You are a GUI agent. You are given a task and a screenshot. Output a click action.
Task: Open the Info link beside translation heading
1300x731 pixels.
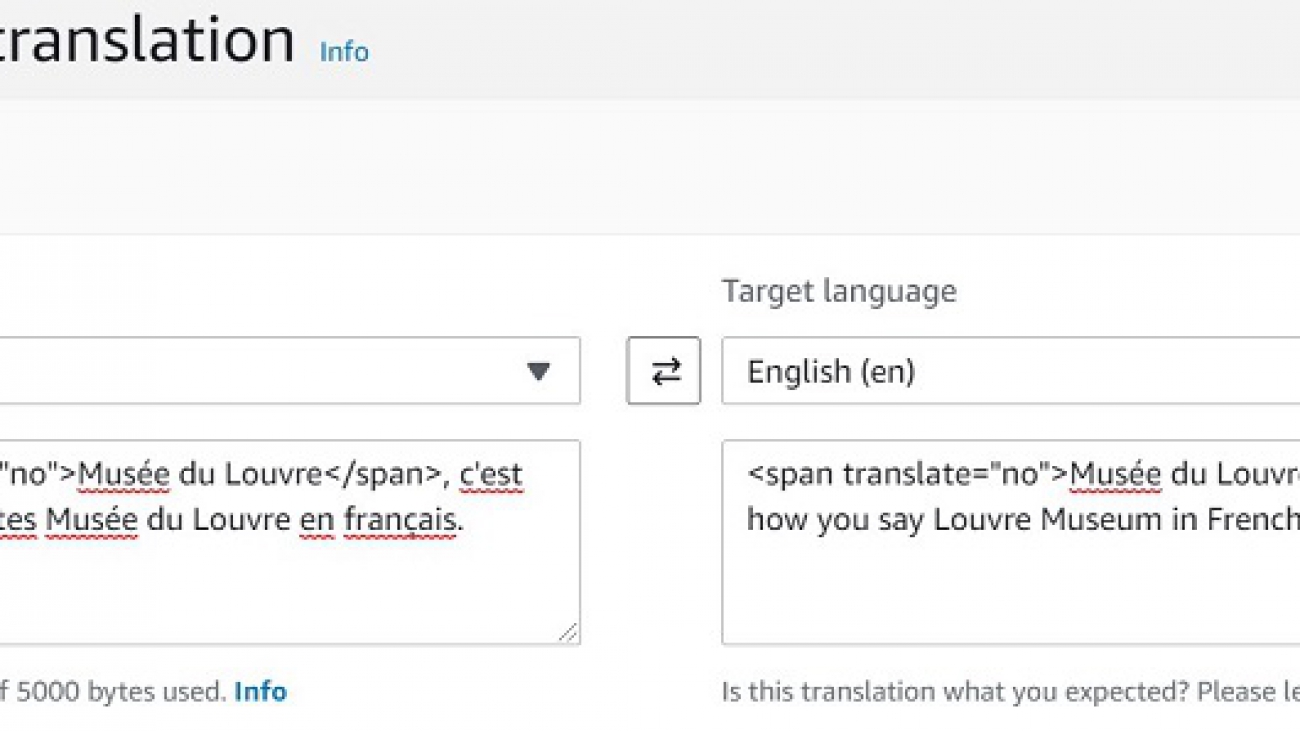tap(344, 52)
